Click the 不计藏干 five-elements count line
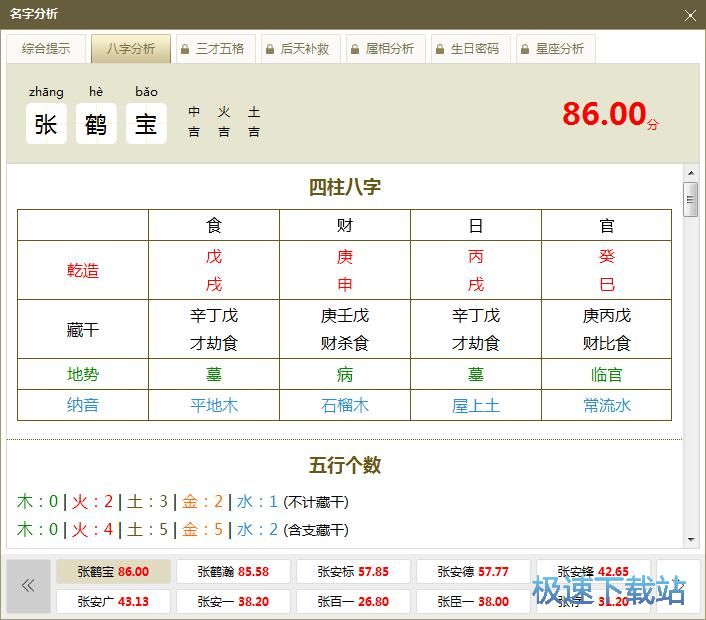 click(183, 501)
